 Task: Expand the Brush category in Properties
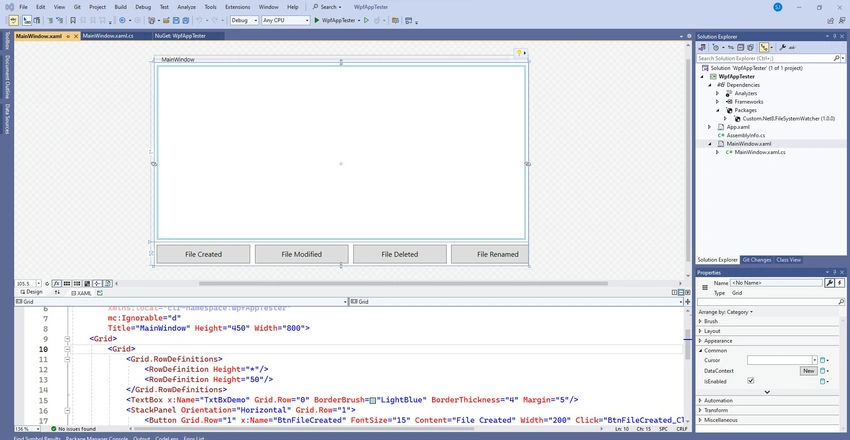coord(768,321)
